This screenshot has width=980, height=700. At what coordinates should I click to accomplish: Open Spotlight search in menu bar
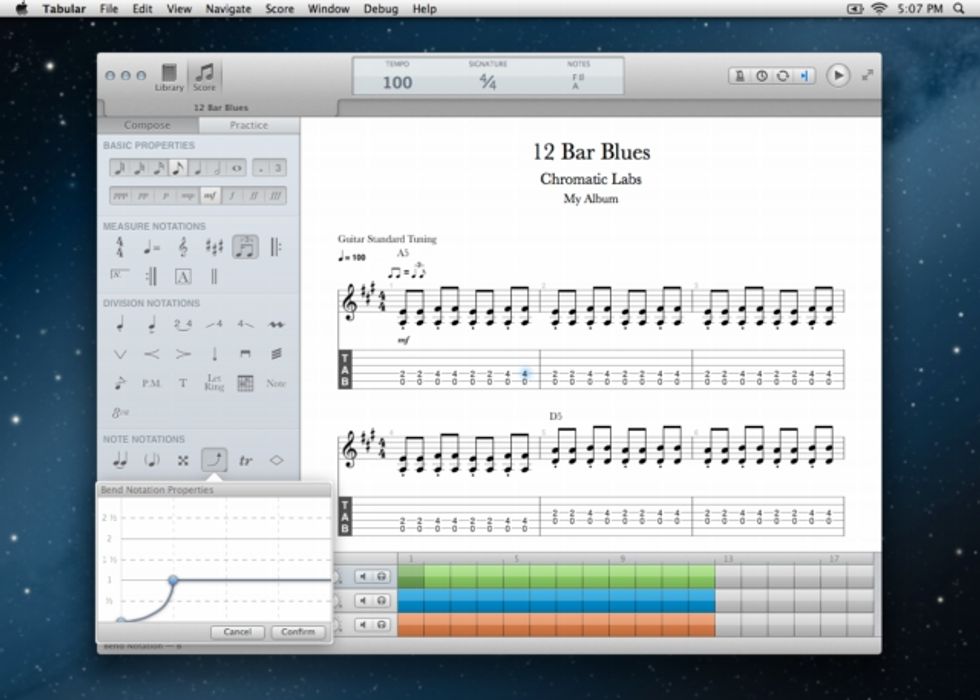pyautogui.click(x=959, y=9)
